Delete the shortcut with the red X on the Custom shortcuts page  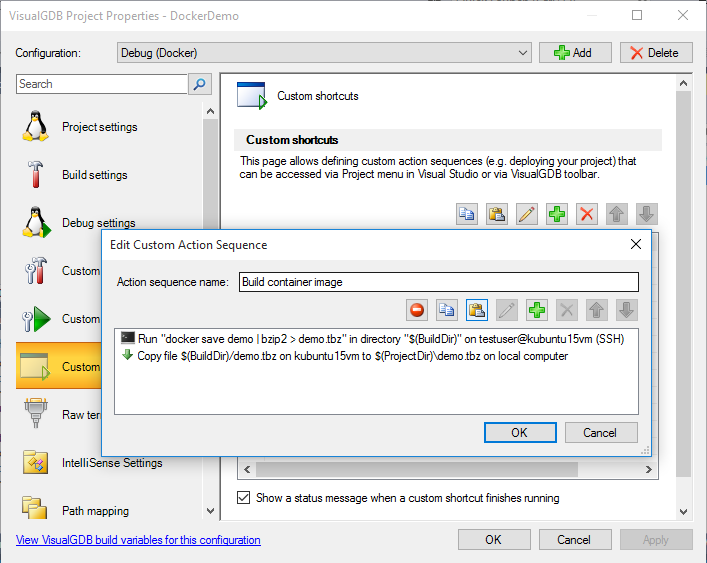click(587, 214)
